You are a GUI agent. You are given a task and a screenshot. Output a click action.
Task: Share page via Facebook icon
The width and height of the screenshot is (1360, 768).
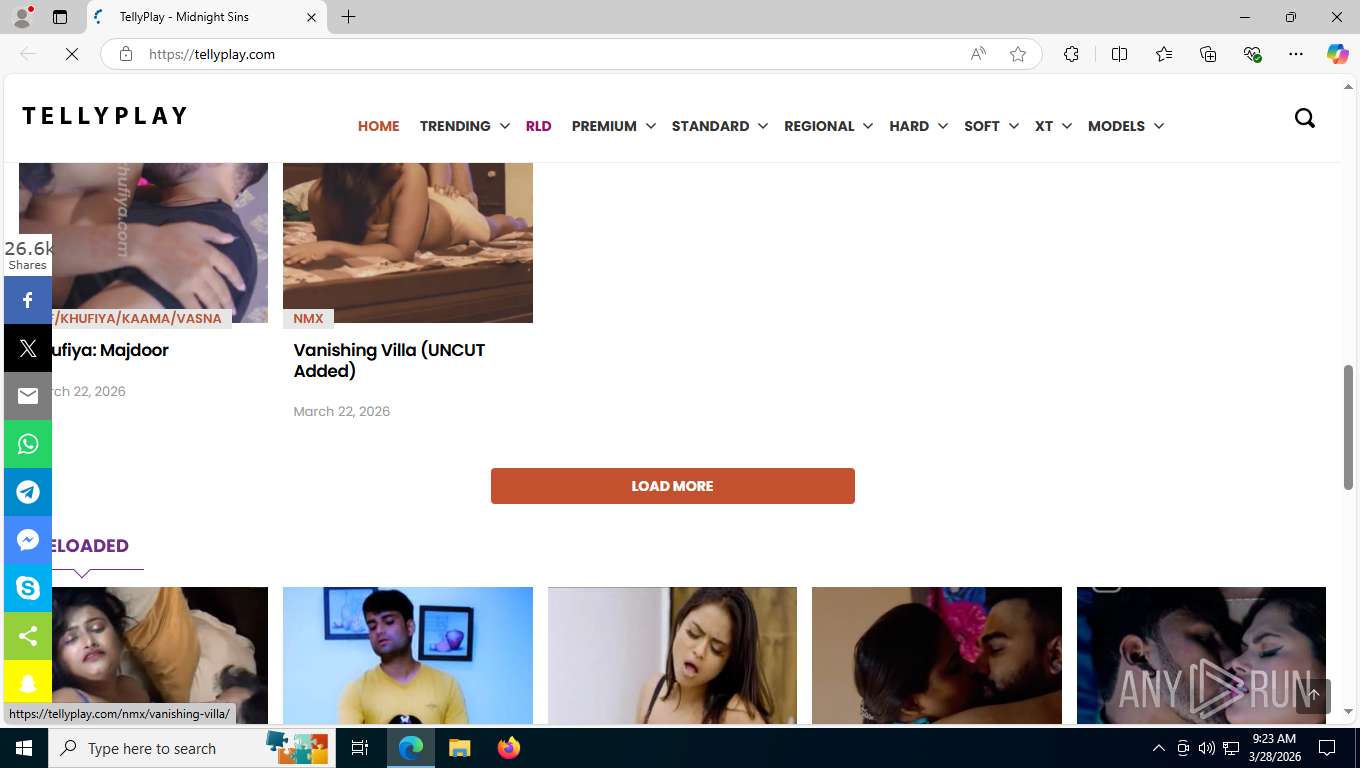coord(28,300)
